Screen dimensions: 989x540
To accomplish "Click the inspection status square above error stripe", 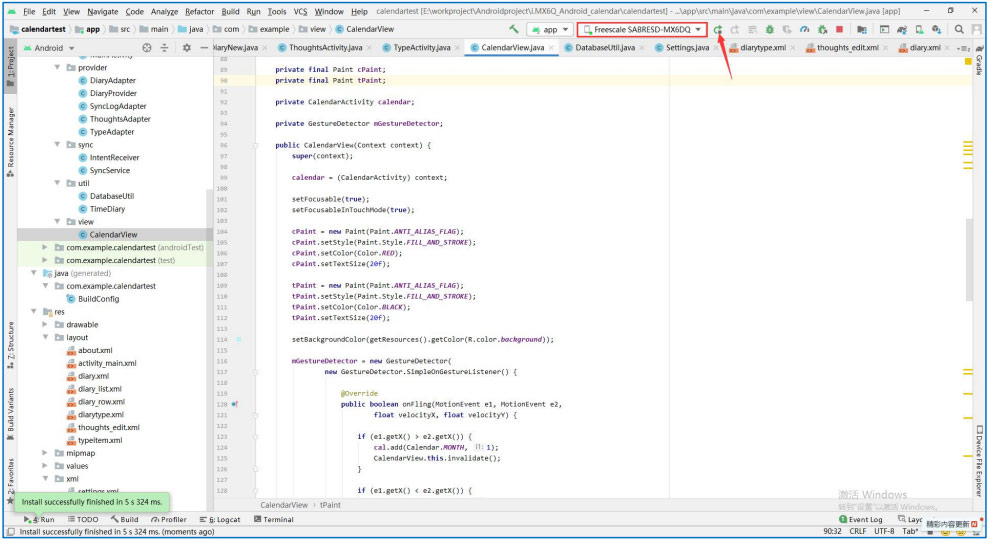I will tap(968, 61).
